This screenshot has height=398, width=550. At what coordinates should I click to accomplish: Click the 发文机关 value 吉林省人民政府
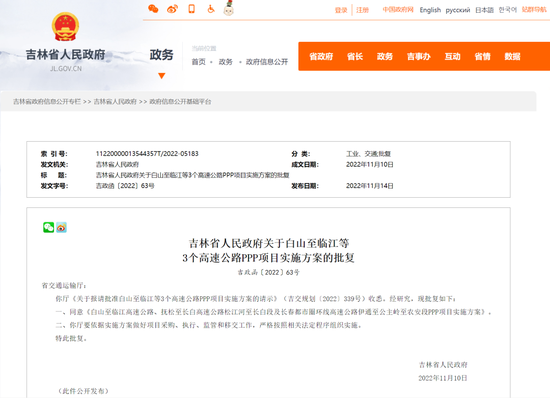tap(118, 164)
